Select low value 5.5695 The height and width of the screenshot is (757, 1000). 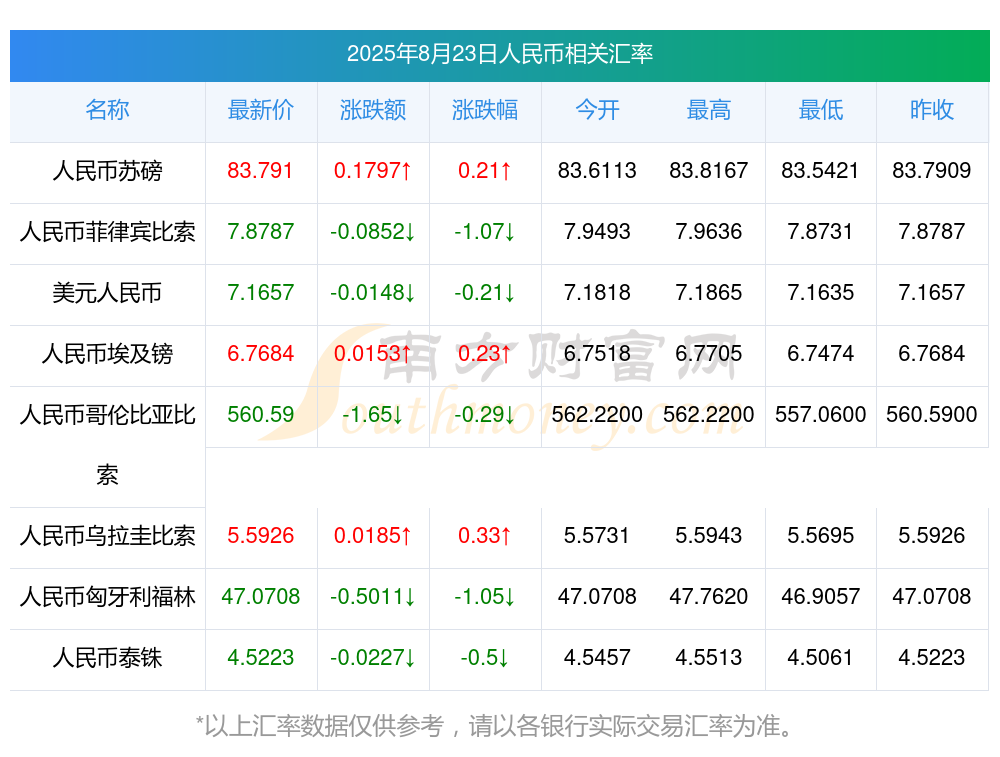pyautogui.click(x=820, y=536)
